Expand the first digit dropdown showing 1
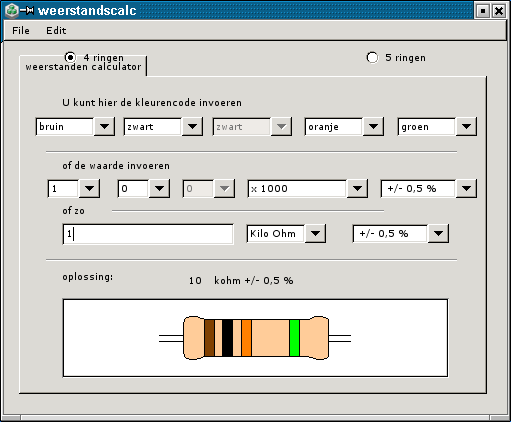 point(89,188)
